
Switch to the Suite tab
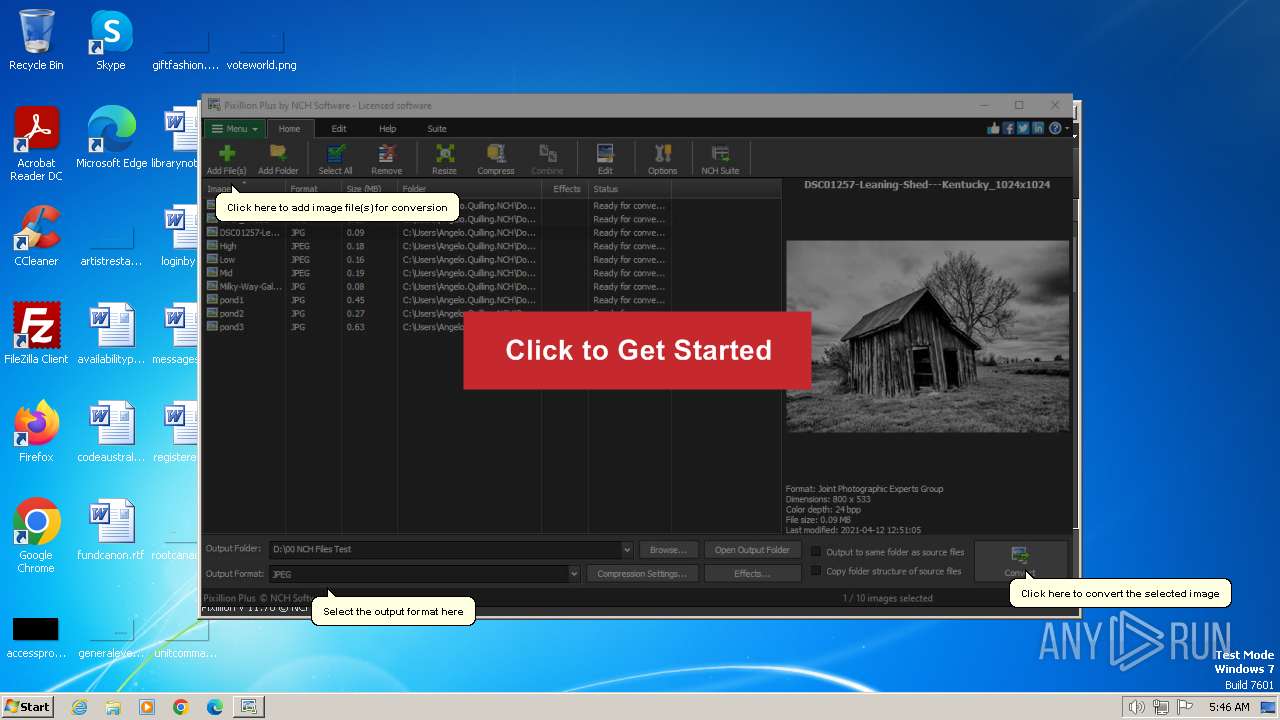[437, 129]
